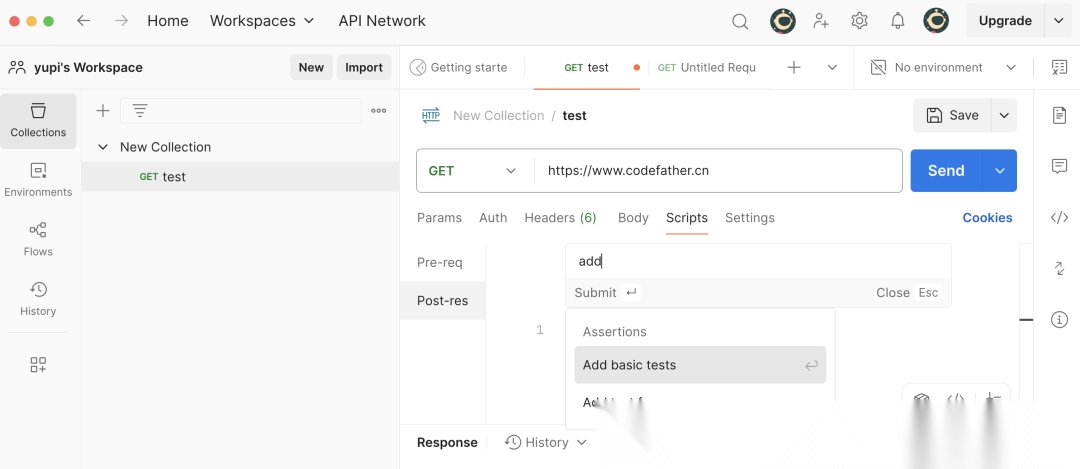Click the invite people icon
The height and width of the screenshot is (469, 1080).
[x=820, y=21]
